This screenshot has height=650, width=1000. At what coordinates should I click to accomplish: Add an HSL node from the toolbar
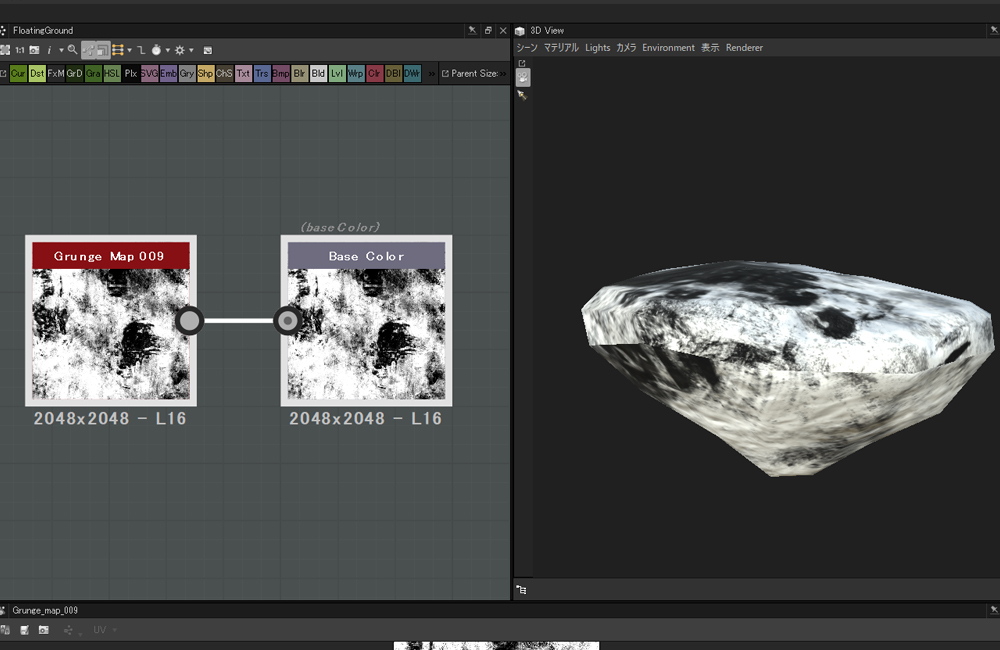(112, 73)
